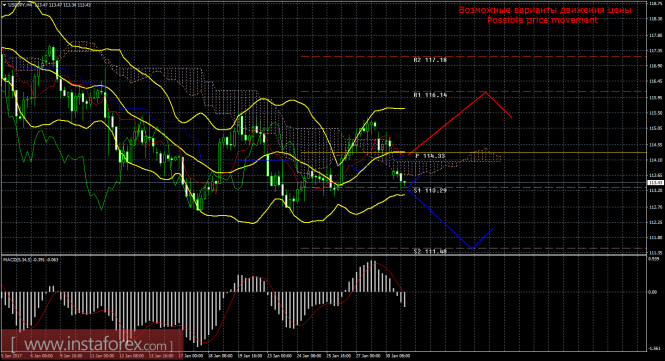Click the S1 113.29 support label

pos(430,191)
